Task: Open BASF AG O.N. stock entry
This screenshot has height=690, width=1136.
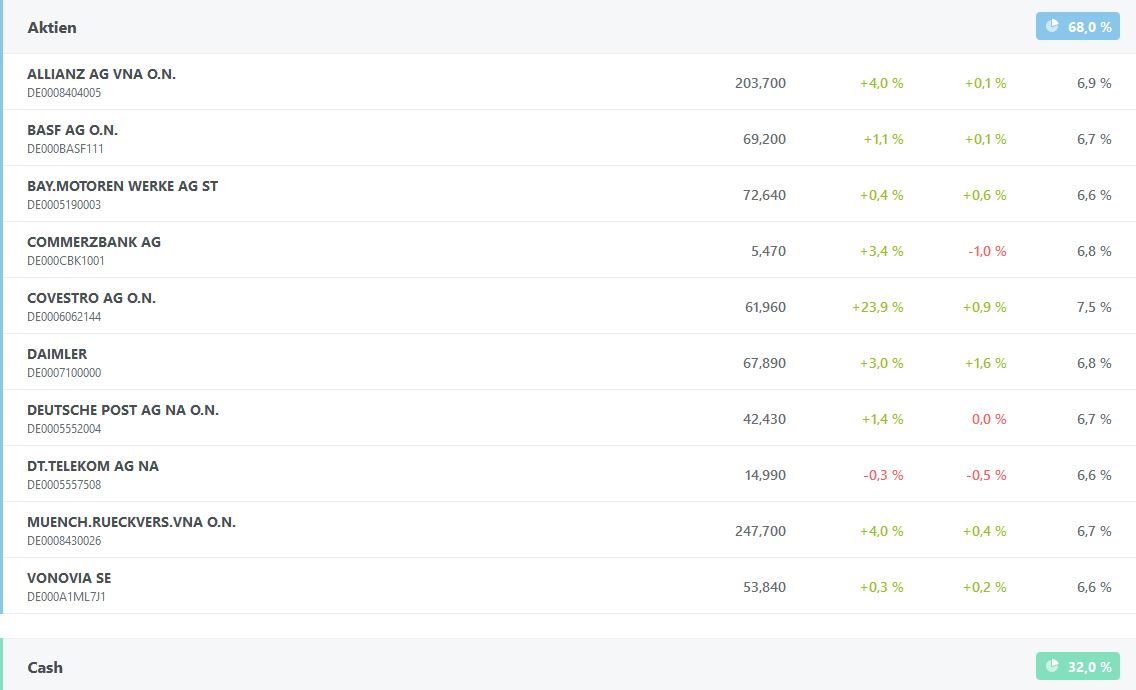Action: tap(72, 130)
